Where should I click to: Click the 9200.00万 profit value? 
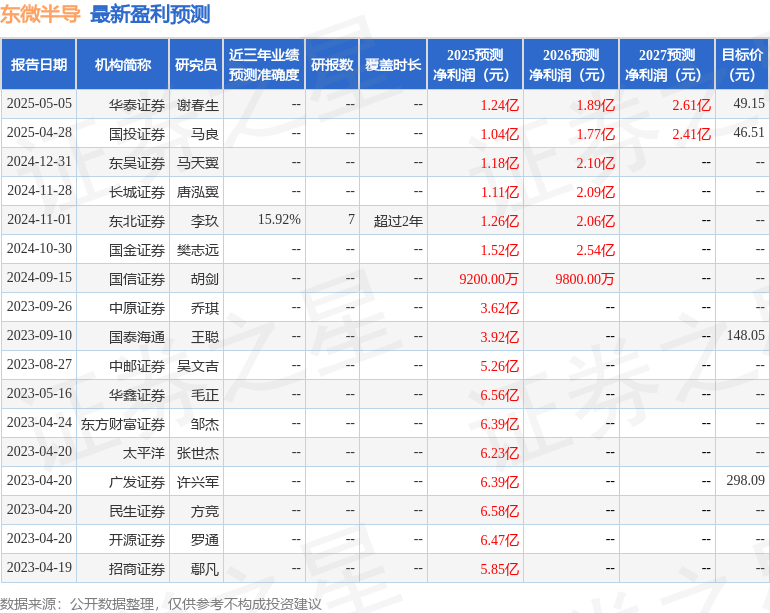click(489, 279)
